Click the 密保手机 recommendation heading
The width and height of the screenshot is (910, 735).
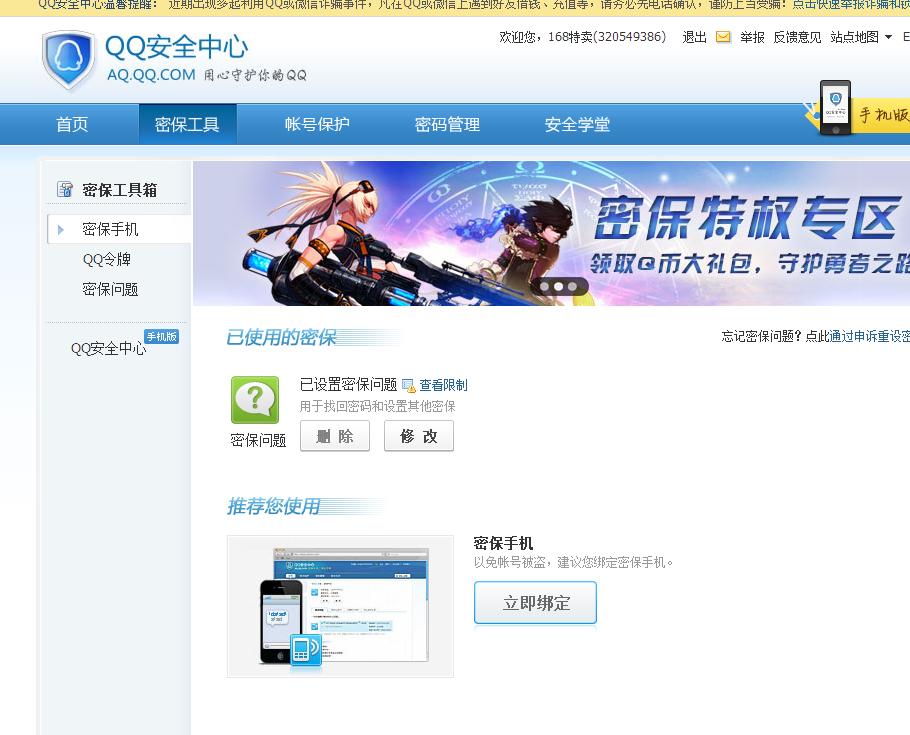click(x=503, y=543)
